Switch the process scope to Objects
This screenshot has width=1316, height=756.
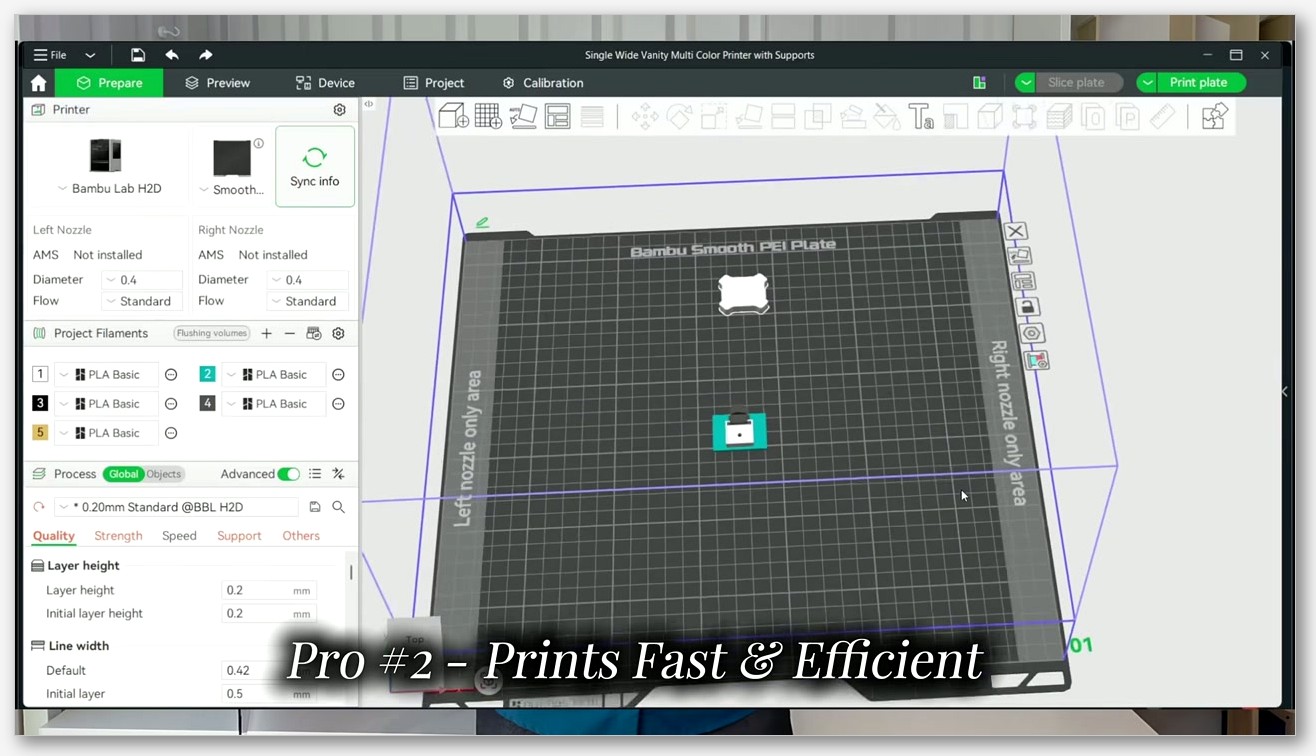pos(164,474)
